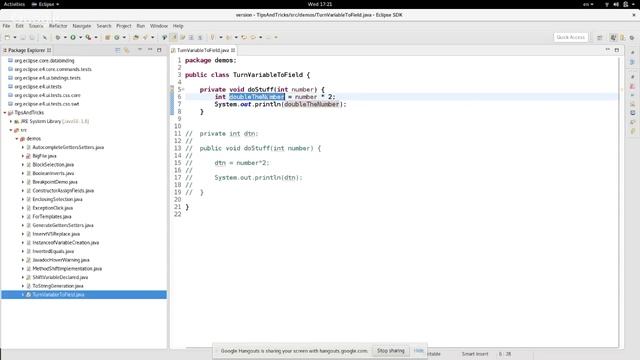Click the Hide link in Hangouts bar
The height and width of the screenshot is (360, 640).
click(x=419, y=351)
